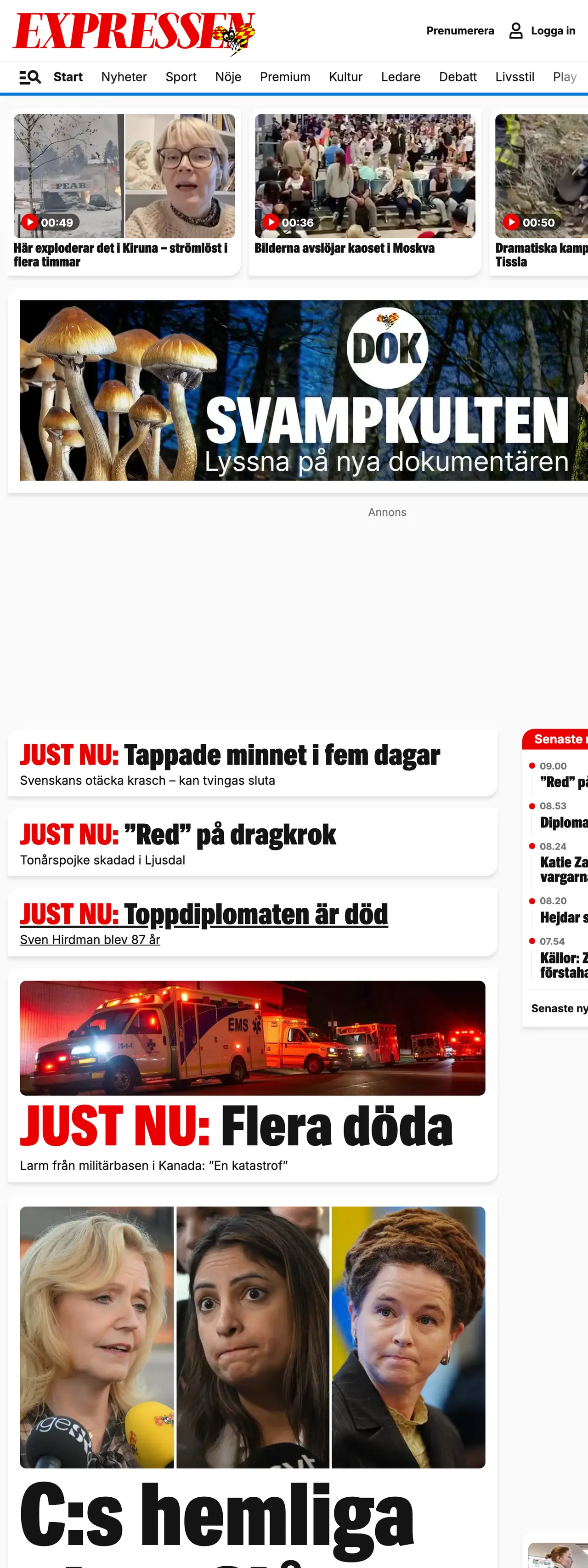Open the Ledare section
Image resolution: width=588 pixels, height=1568 pixels.
401,77
